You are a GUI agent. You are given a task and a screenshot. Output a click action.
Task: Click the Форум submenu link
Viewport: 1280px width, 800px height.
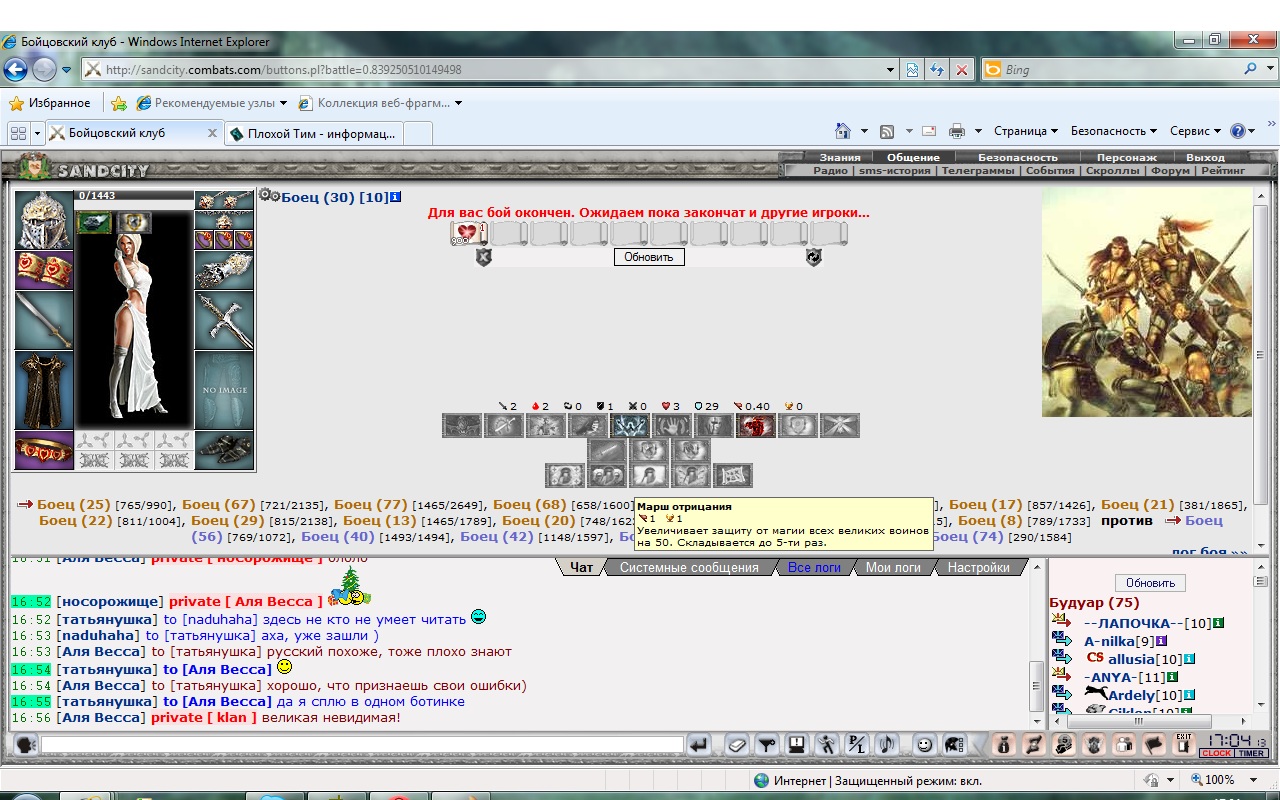(x=1170, y=171)
